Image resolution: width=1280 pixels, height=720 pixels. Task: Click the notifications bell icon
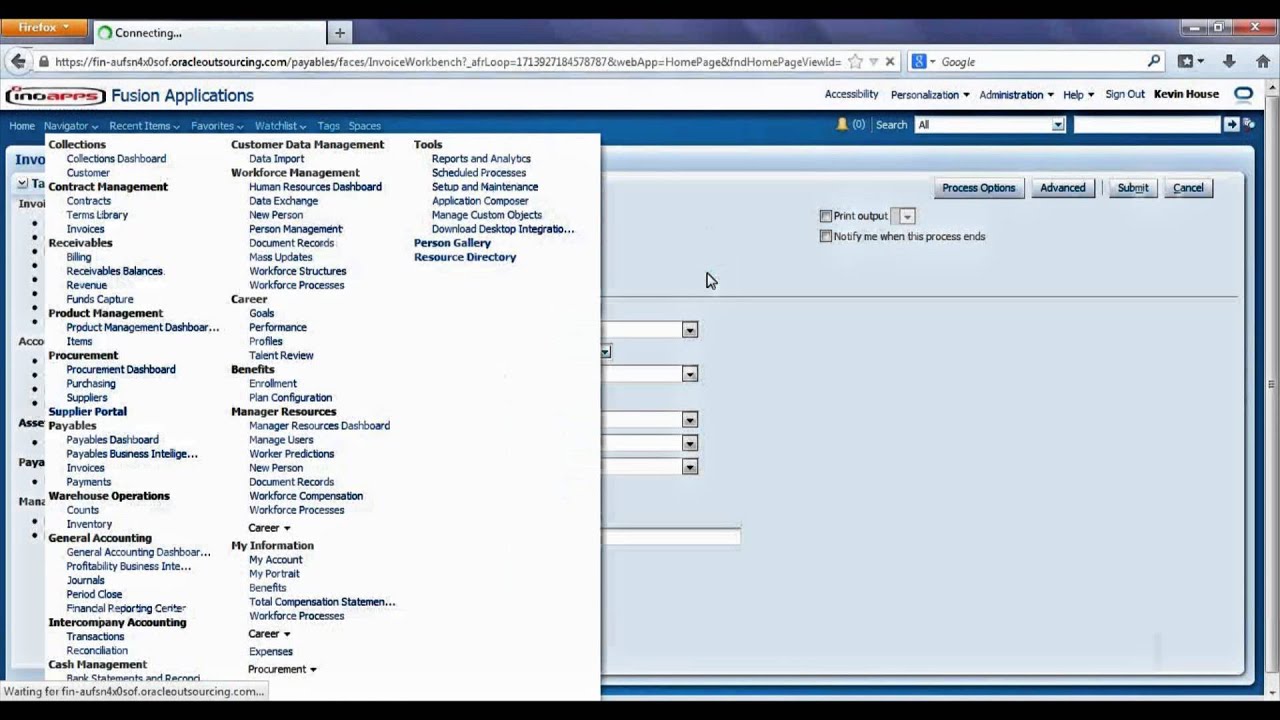point(842,125)
